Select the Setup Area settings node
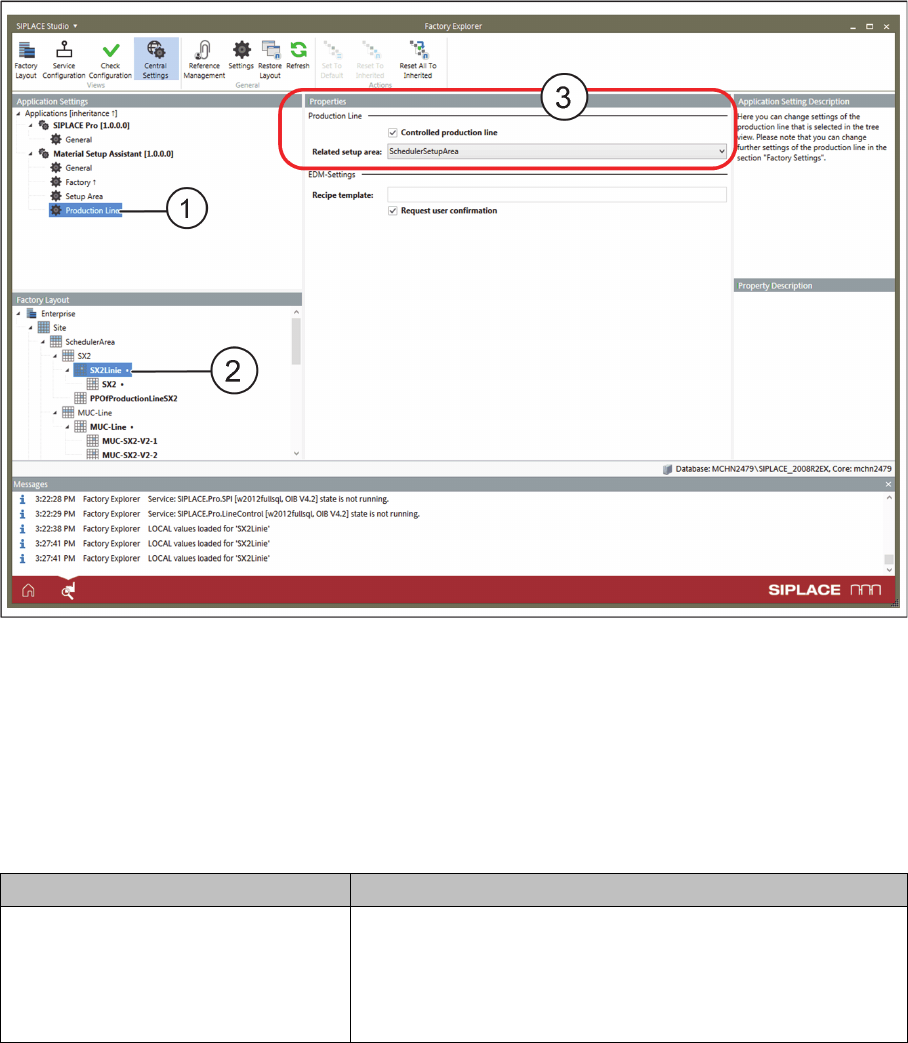 84,196
